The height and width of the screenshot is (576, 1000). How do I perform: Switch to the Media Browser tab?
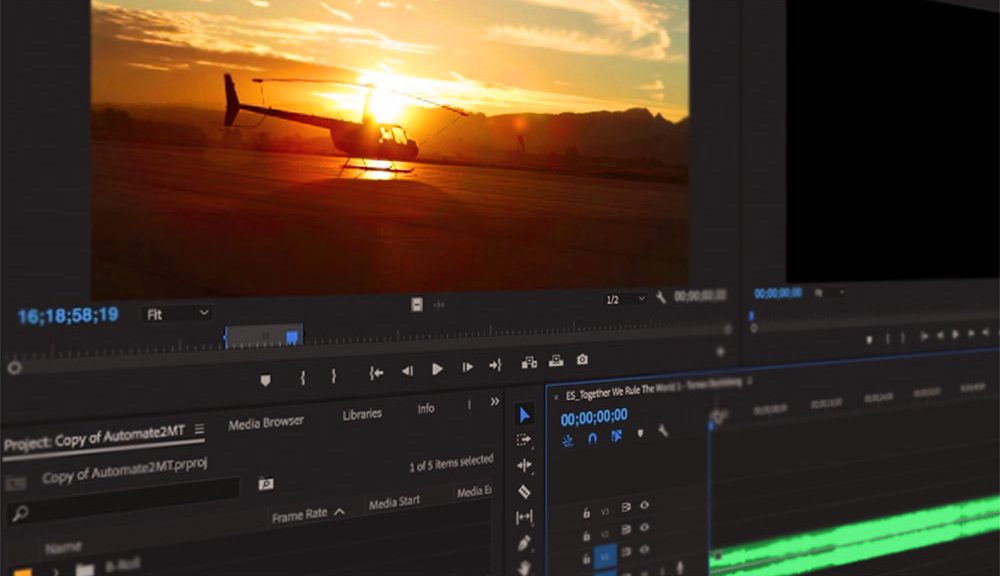(x=266, y=423)
